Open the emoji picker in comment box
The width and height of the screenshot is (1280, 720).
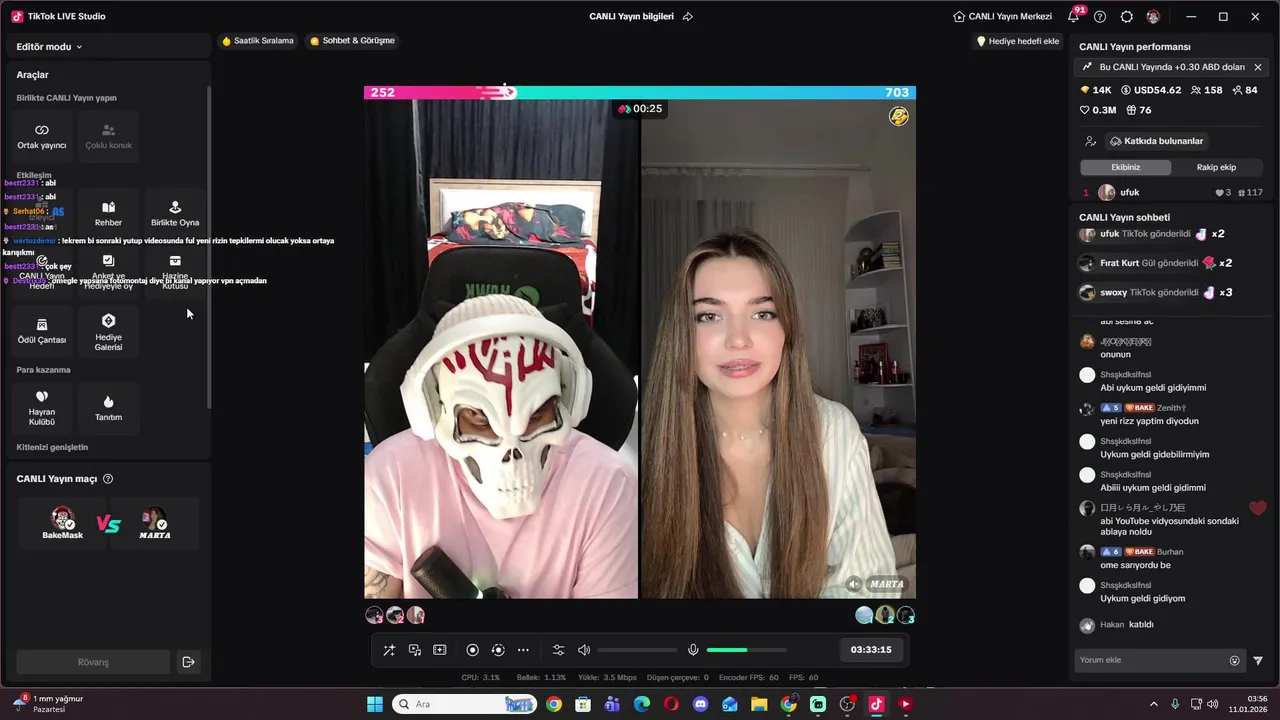(1235, 660)
